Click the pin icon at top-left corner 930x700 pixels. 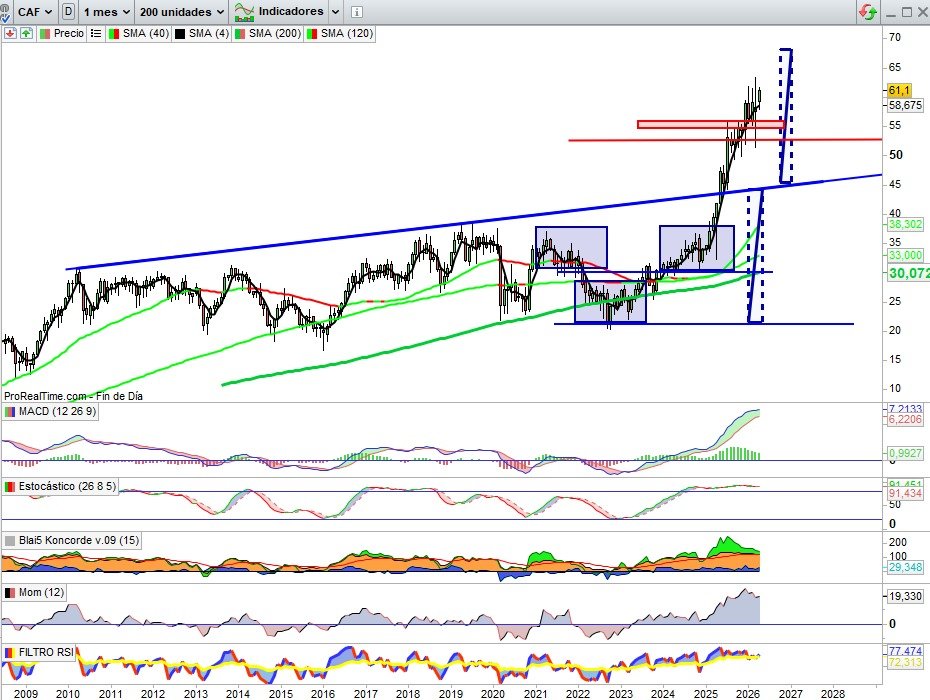4,6
